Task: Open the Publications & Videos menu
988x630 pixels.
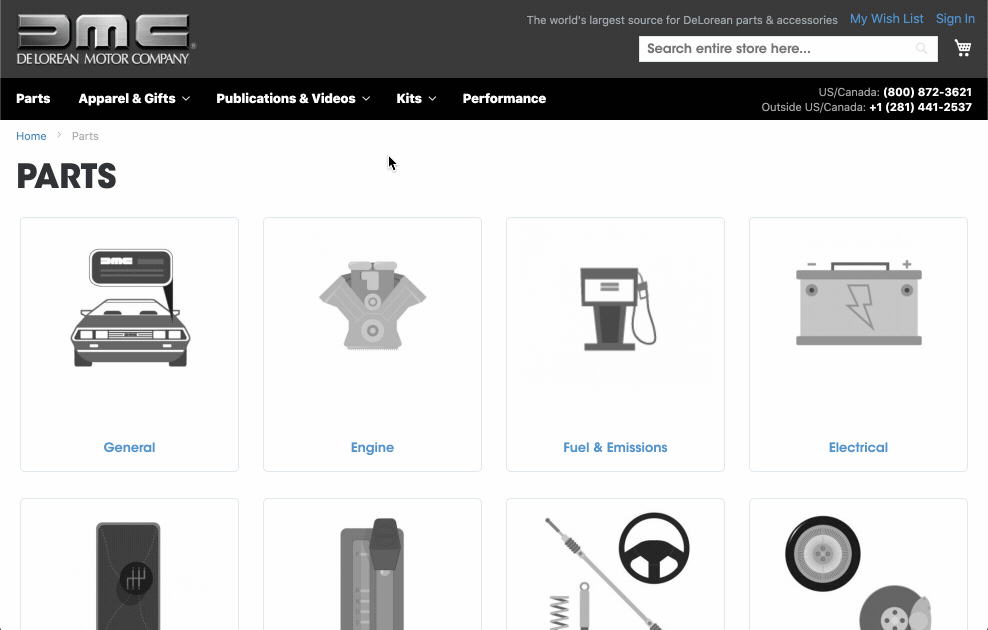Action: click(x=285, y=98)
